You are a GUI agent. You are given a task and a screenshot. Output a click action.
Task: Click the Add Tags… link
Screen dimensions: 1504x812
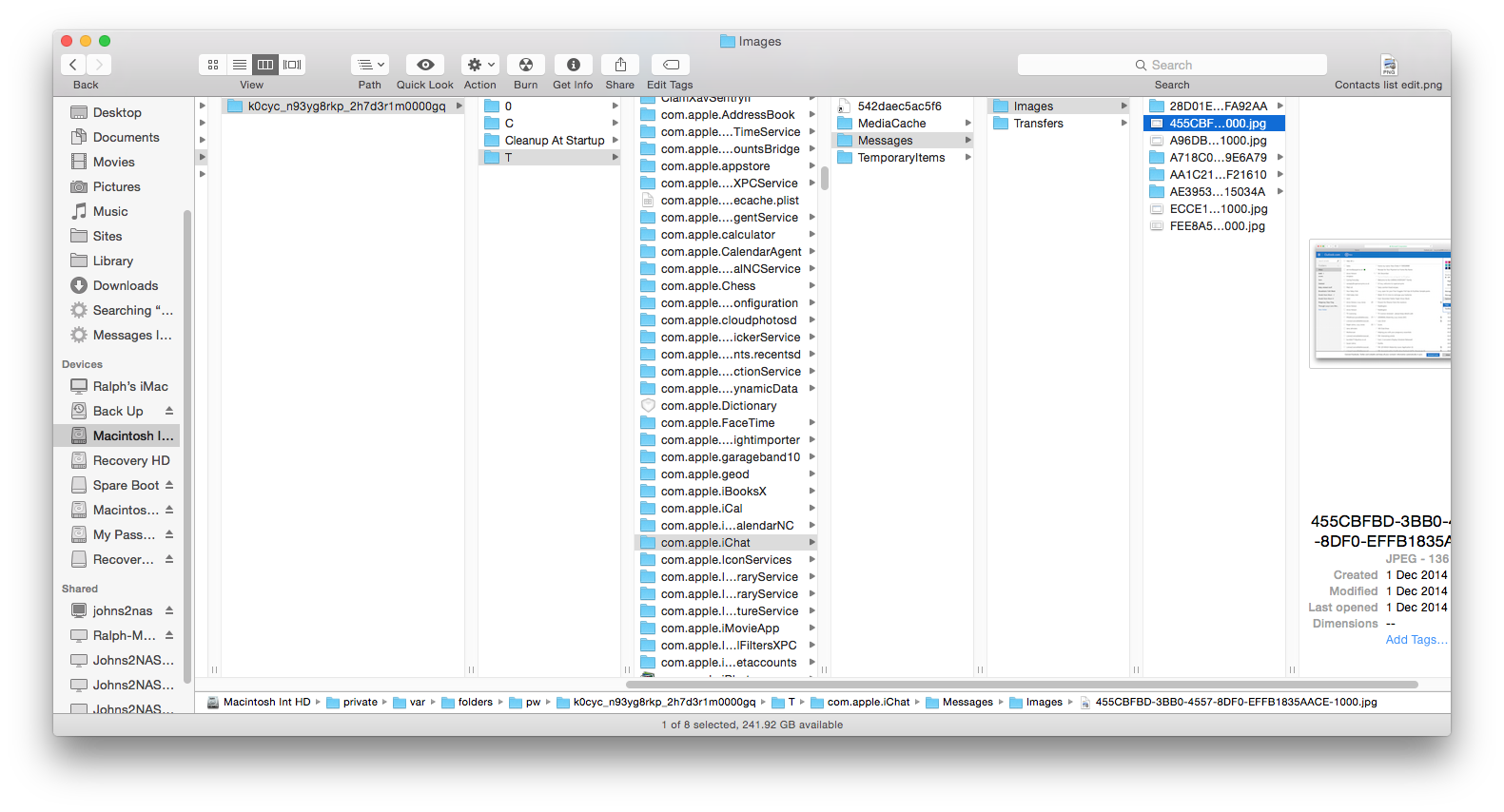pyautogui.click(x=1416, y=639)
